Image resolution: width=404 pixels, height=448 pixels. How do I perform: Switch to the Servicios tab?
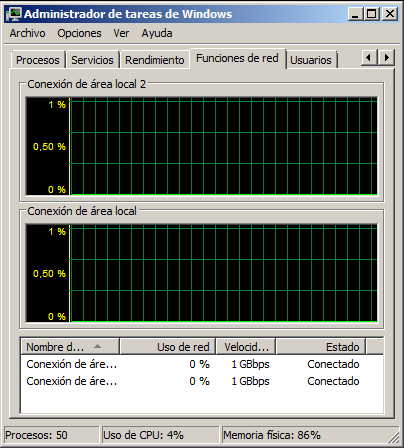click(92, 60)
